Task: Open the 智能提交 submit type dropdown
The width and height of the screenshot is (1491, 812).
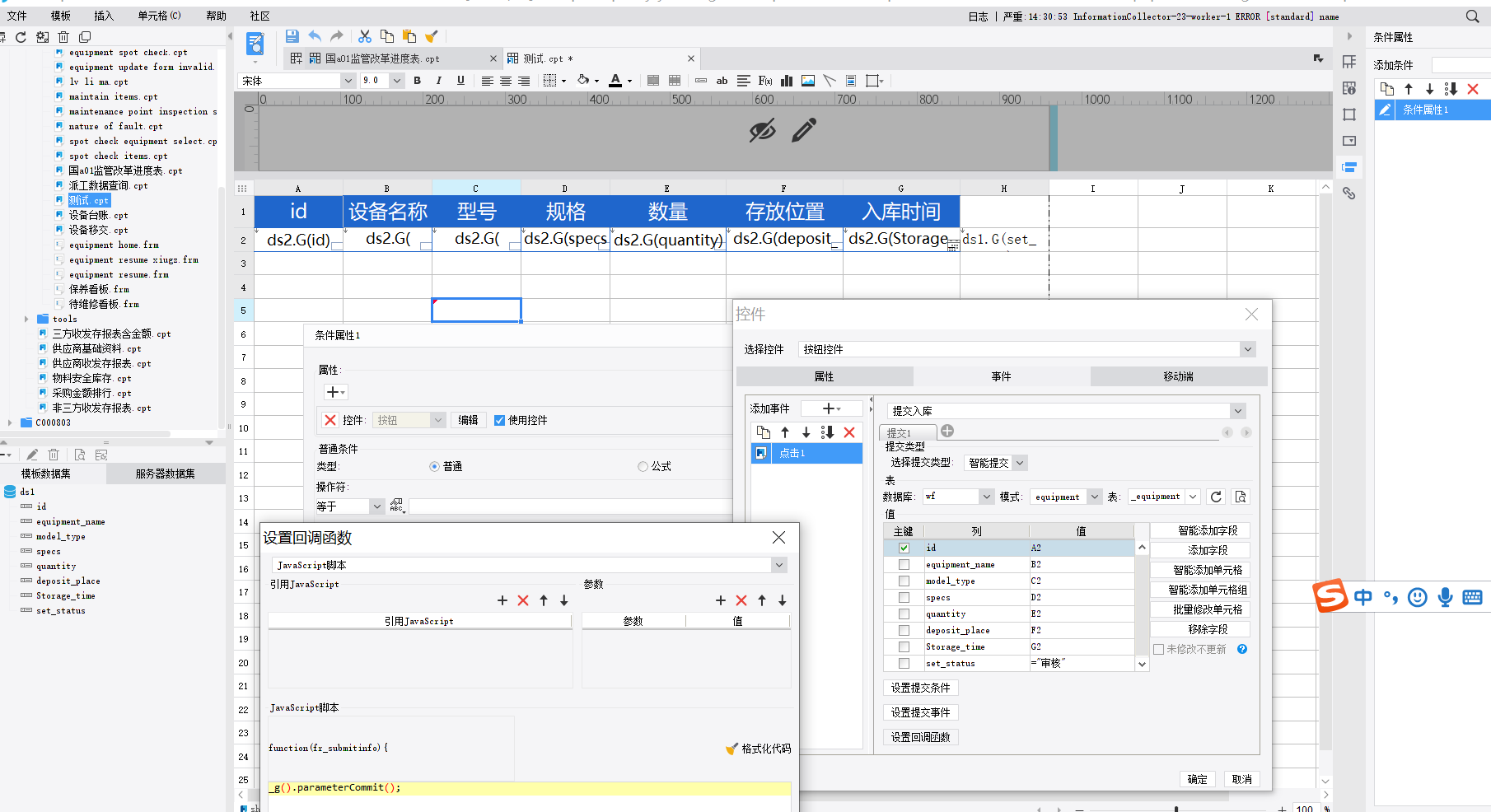Action: [x=1020, y=463]
